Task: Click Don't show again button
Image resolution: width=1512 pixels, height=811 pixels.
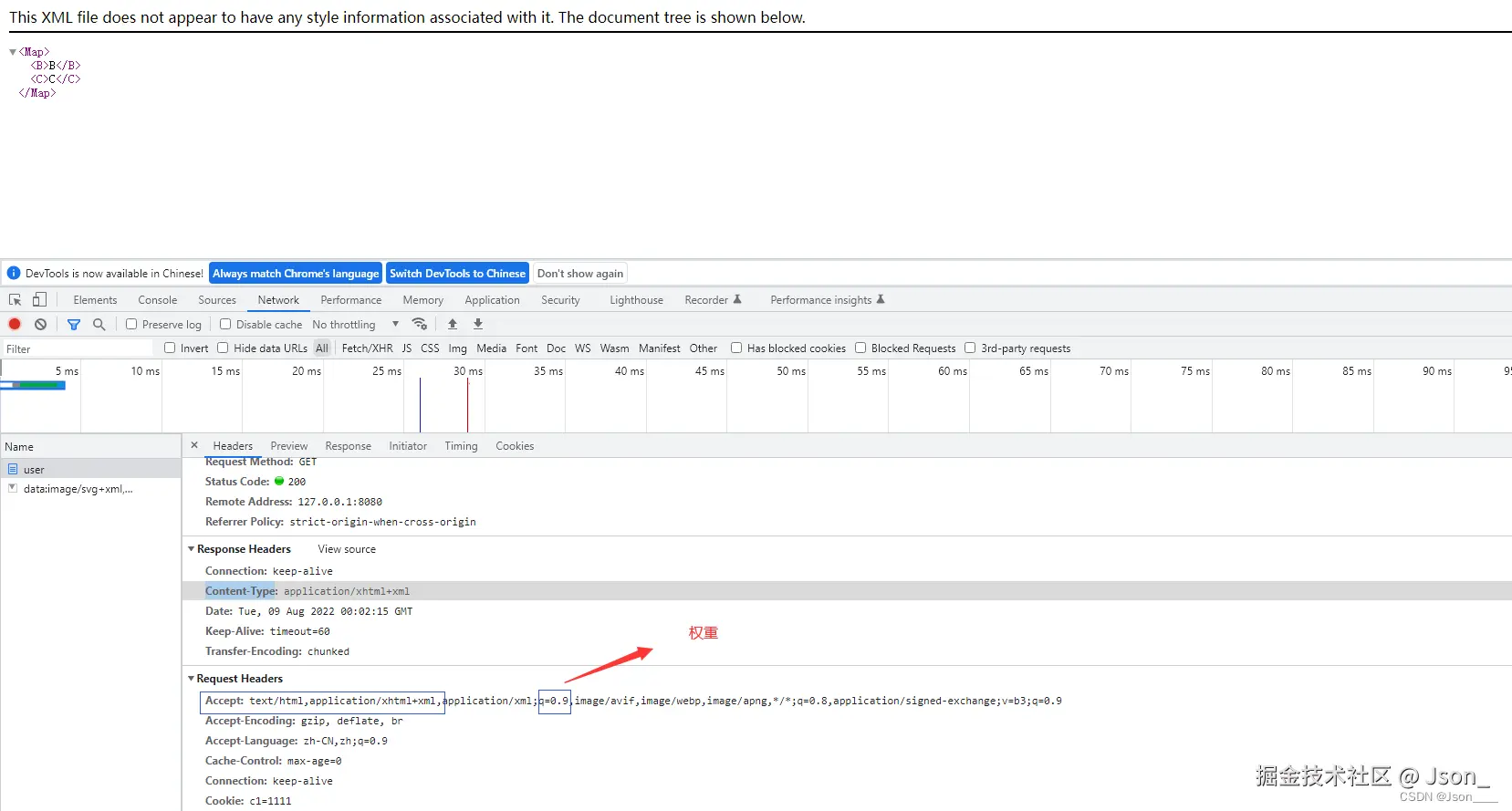Action: (x=580, y=273)
